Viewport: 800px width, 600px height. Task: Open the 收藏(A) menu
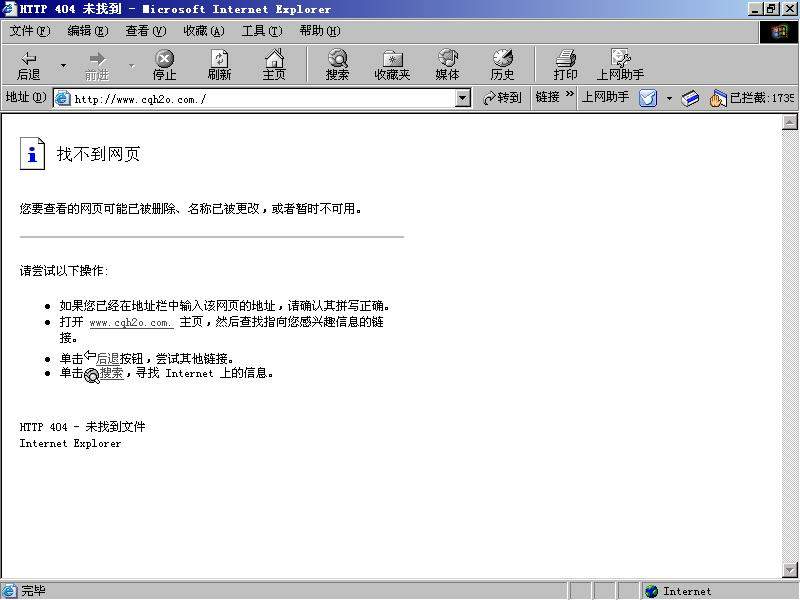204,31
